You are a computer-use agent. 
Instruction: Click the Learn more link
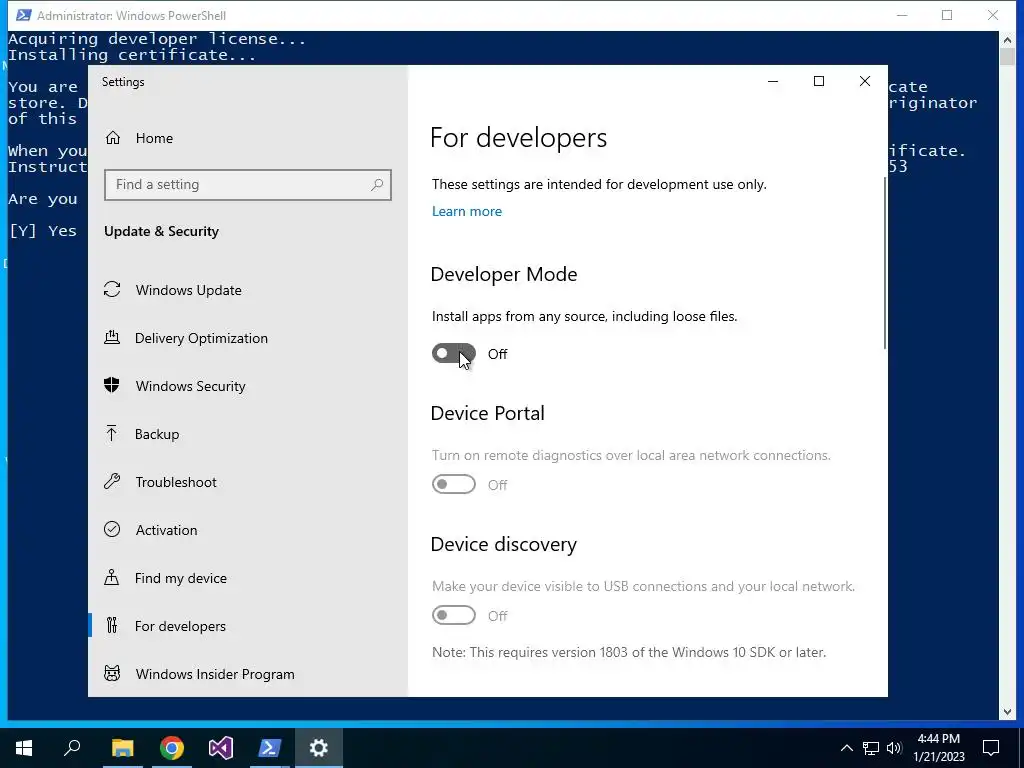coord(466,212)
